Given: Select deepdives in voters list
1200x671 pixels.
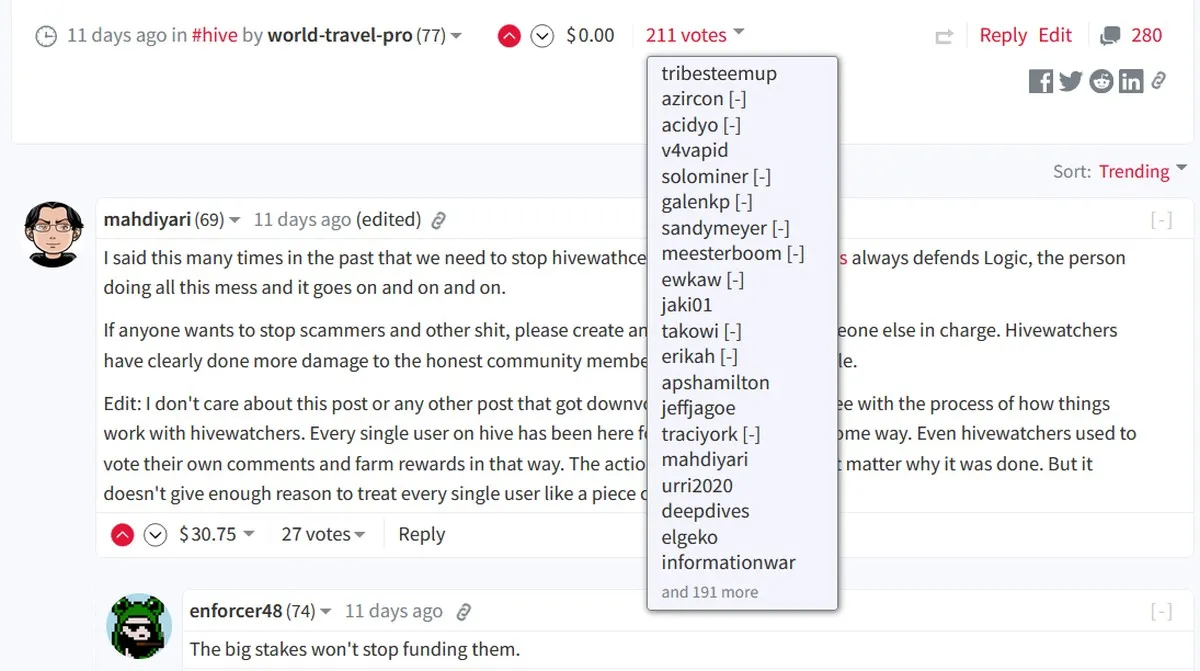Looking at the screenshot, I should [705, 511].
